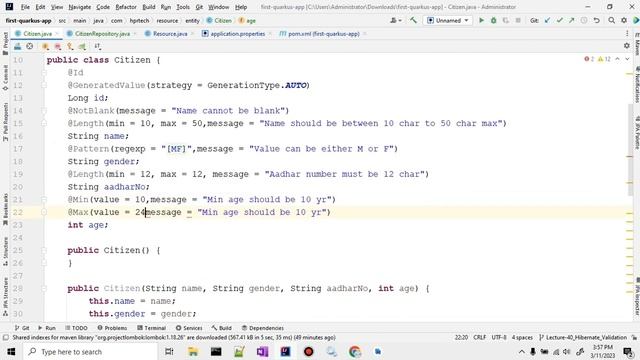640x360 pixels.
Task: Click the green Run button in toolbar
Action: (x=481, y=20)
